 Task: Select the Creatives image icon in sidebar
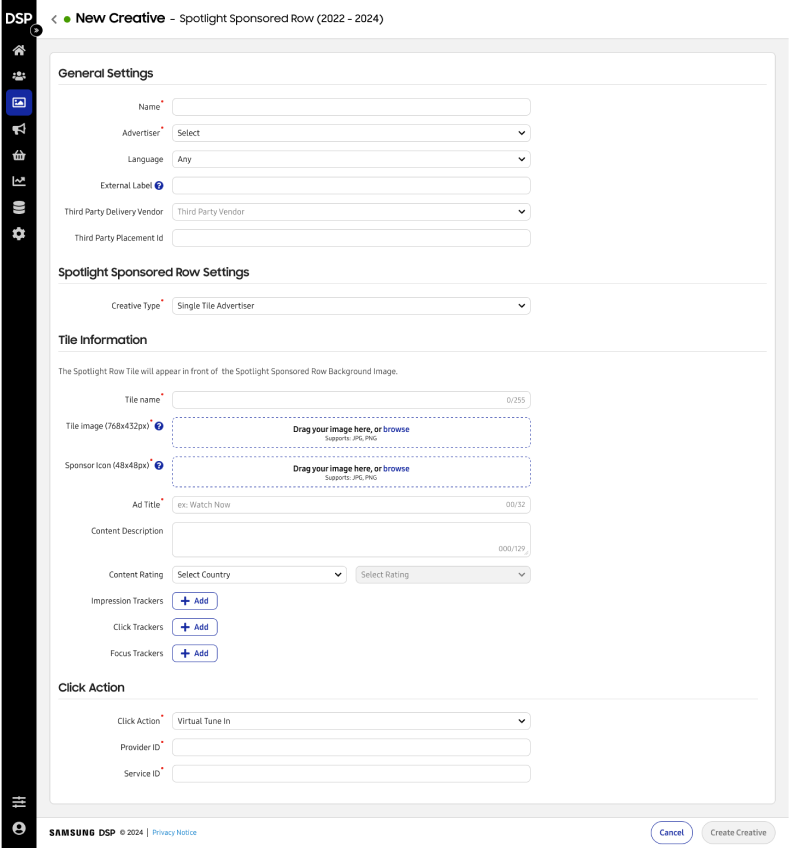point(19,102)
